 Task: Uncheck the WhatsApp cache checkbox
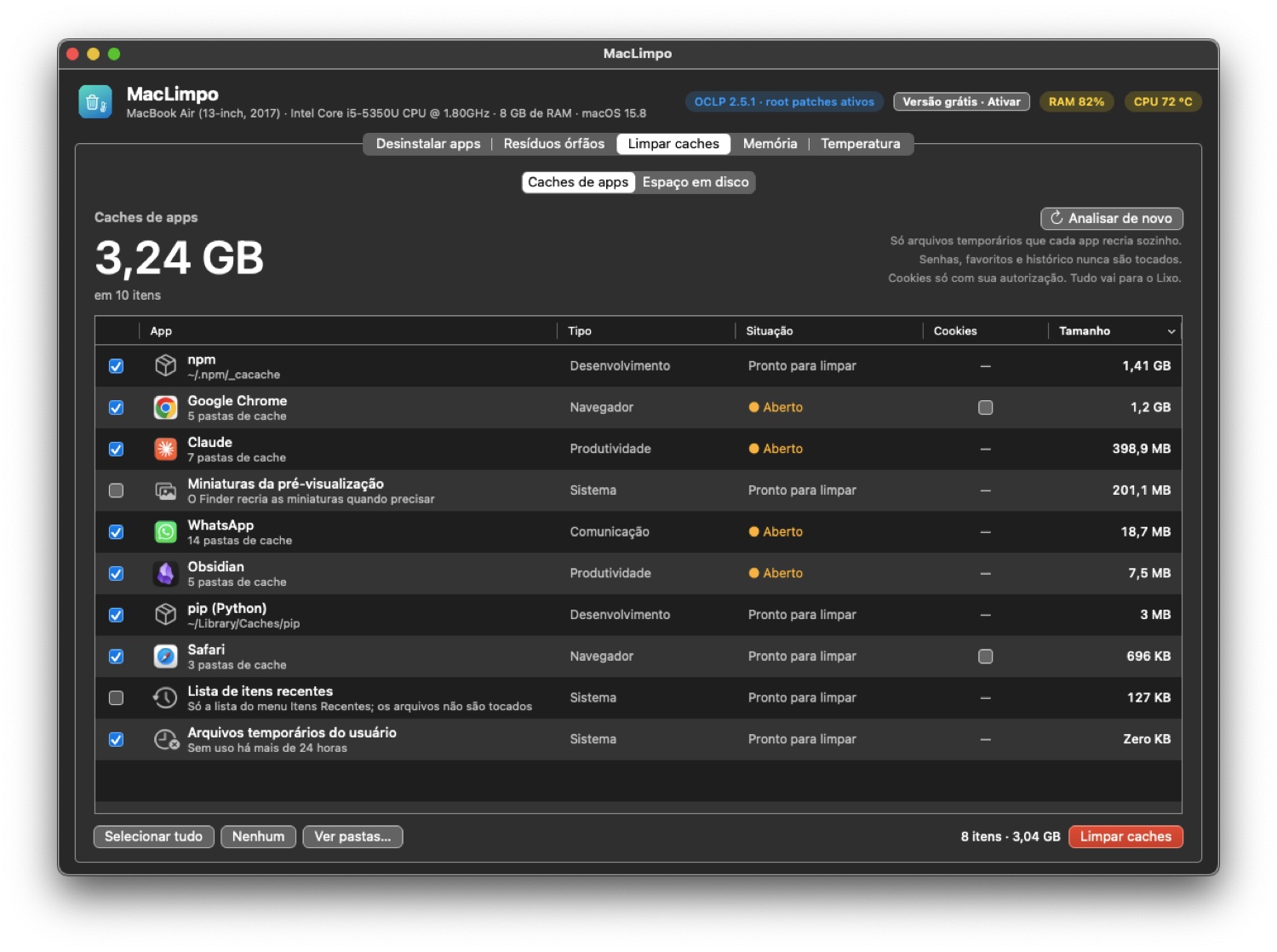[x=117, y=532]
